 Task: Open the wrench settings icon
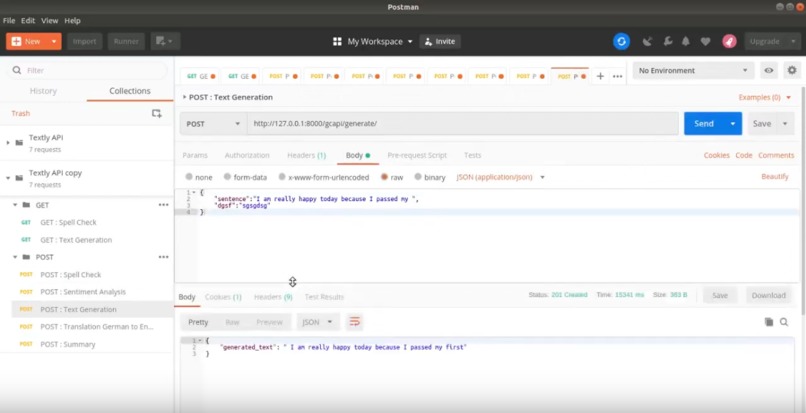click(668, 42)
